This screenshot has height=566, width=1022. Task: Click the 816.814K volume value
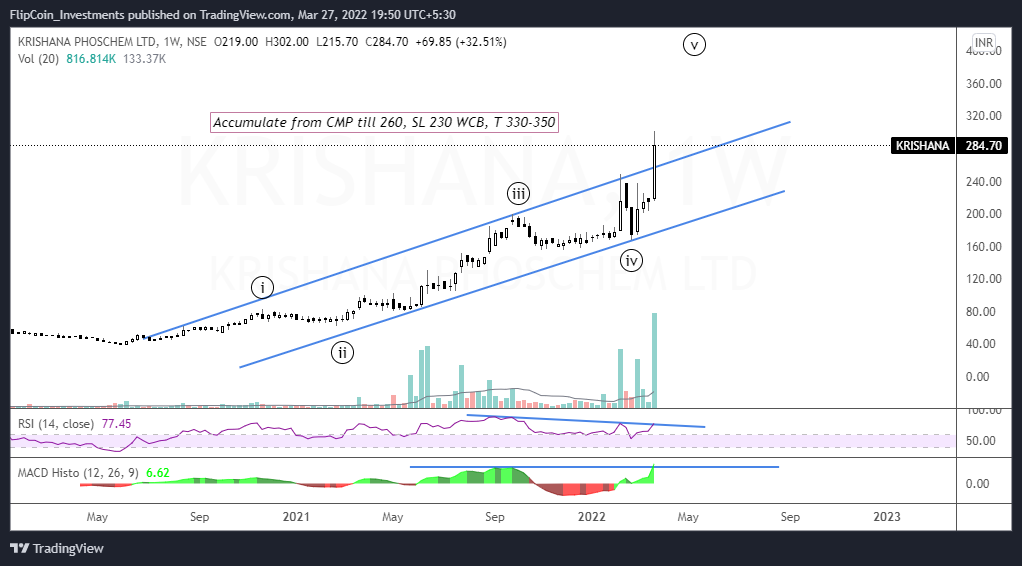coord(91,59)
